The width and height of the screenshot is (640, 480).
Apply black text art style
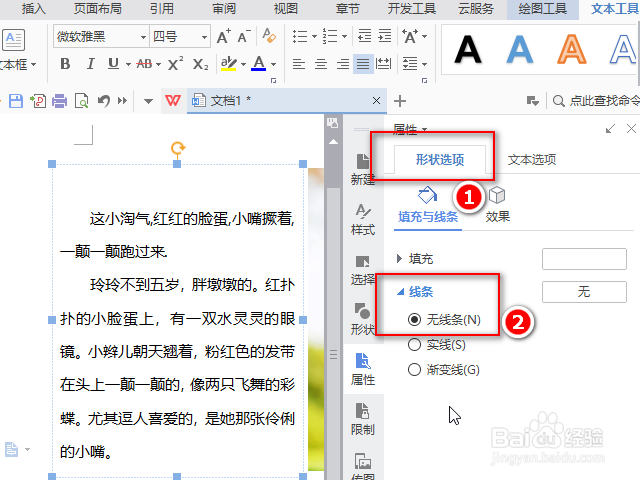tap(468, 50)
